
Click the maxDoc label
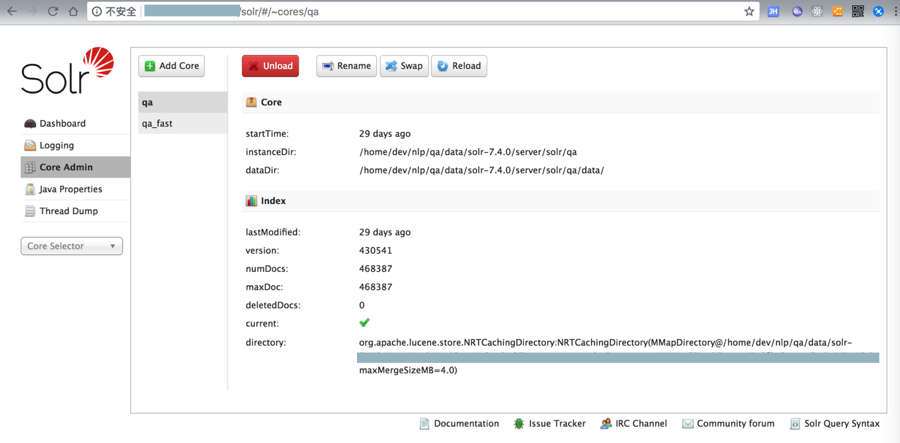pos(263,287)
